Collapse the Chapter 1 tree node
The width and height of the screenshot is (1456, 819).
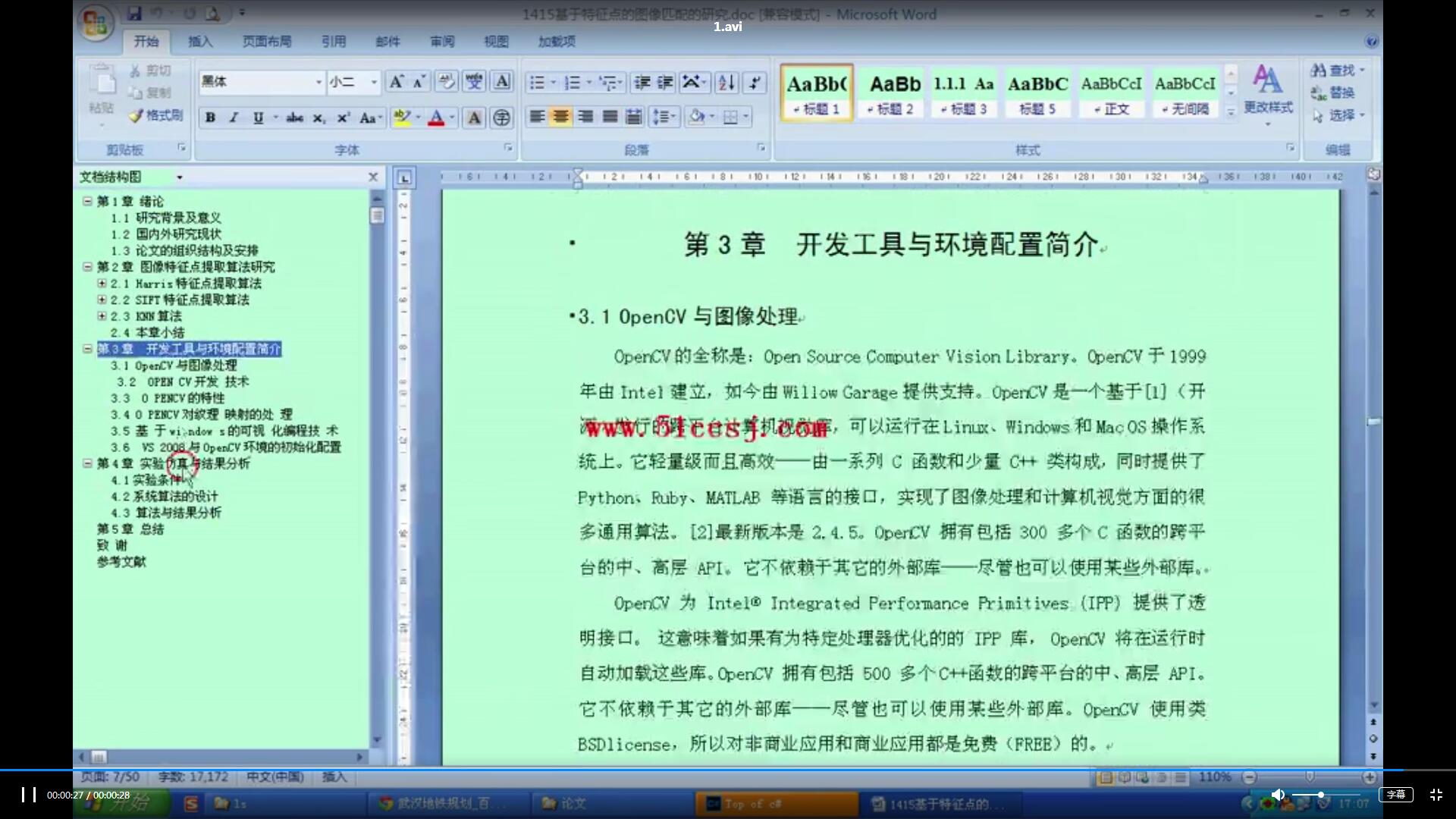click(87, 201)
